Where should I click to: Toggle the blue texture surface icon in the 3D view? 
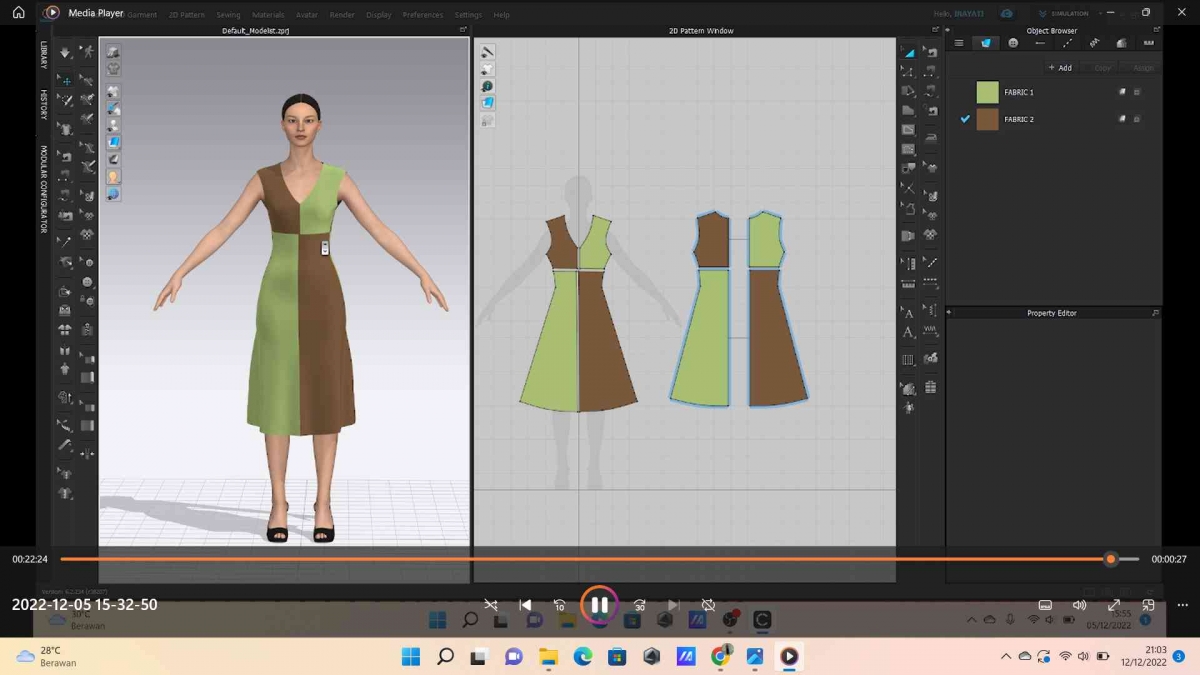point(113,142)
